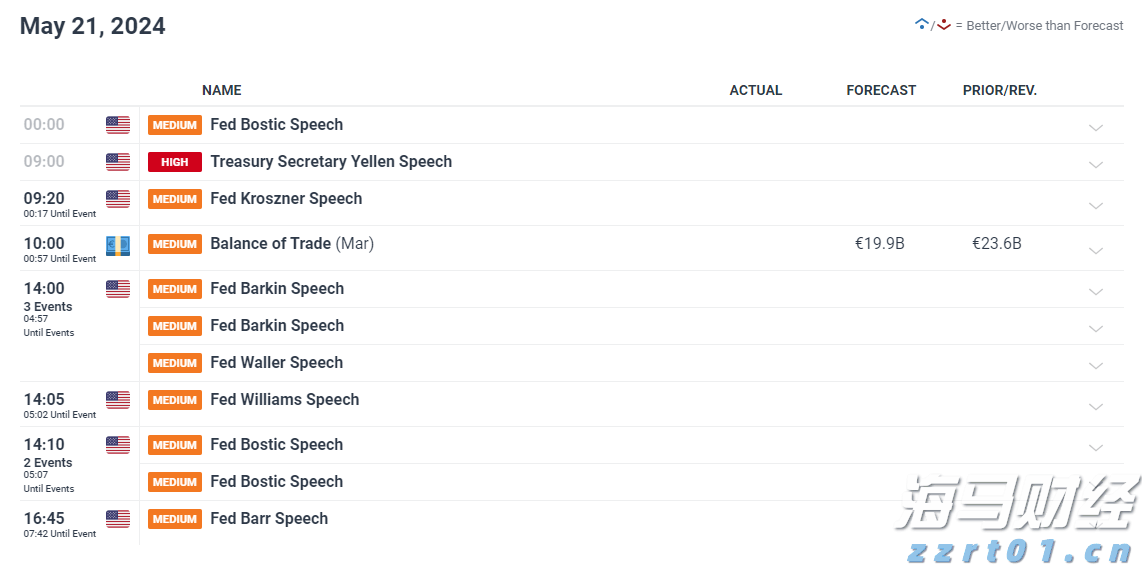This screenshot has height=567, width=1142.
Task: Click the Euro flag icon at 10:00
Action: [118, 246]
